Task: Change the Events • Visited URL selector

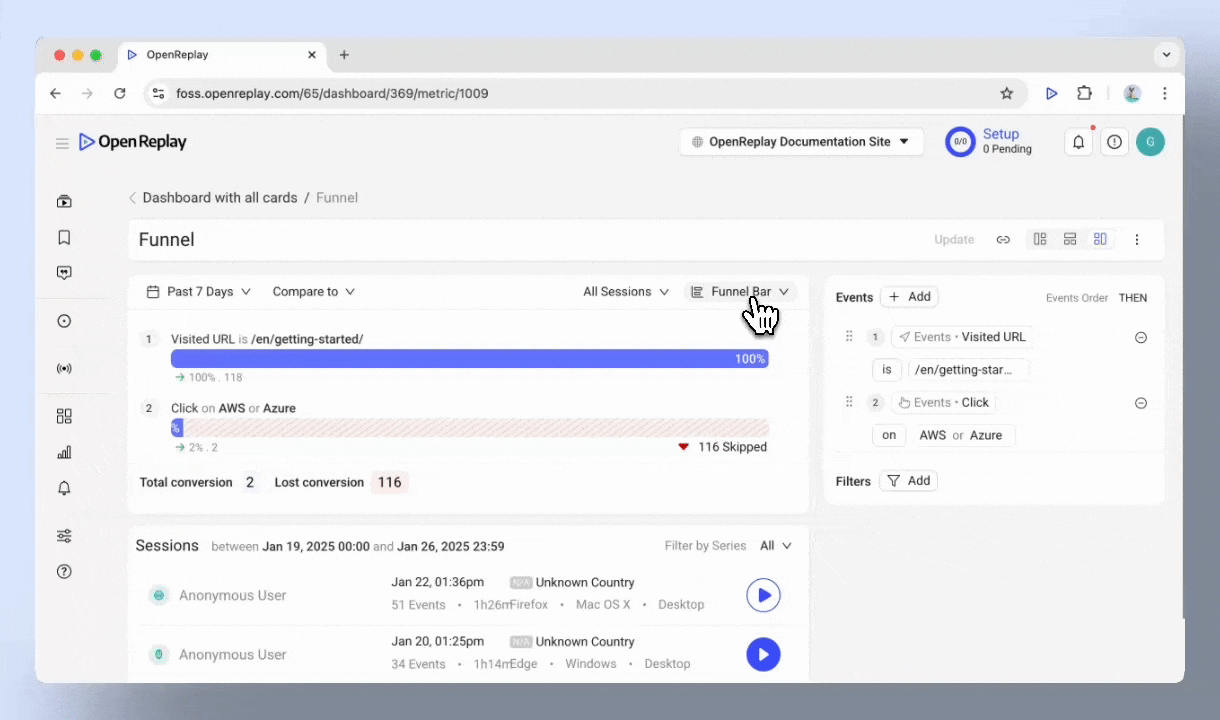Action: coord(962,337)
